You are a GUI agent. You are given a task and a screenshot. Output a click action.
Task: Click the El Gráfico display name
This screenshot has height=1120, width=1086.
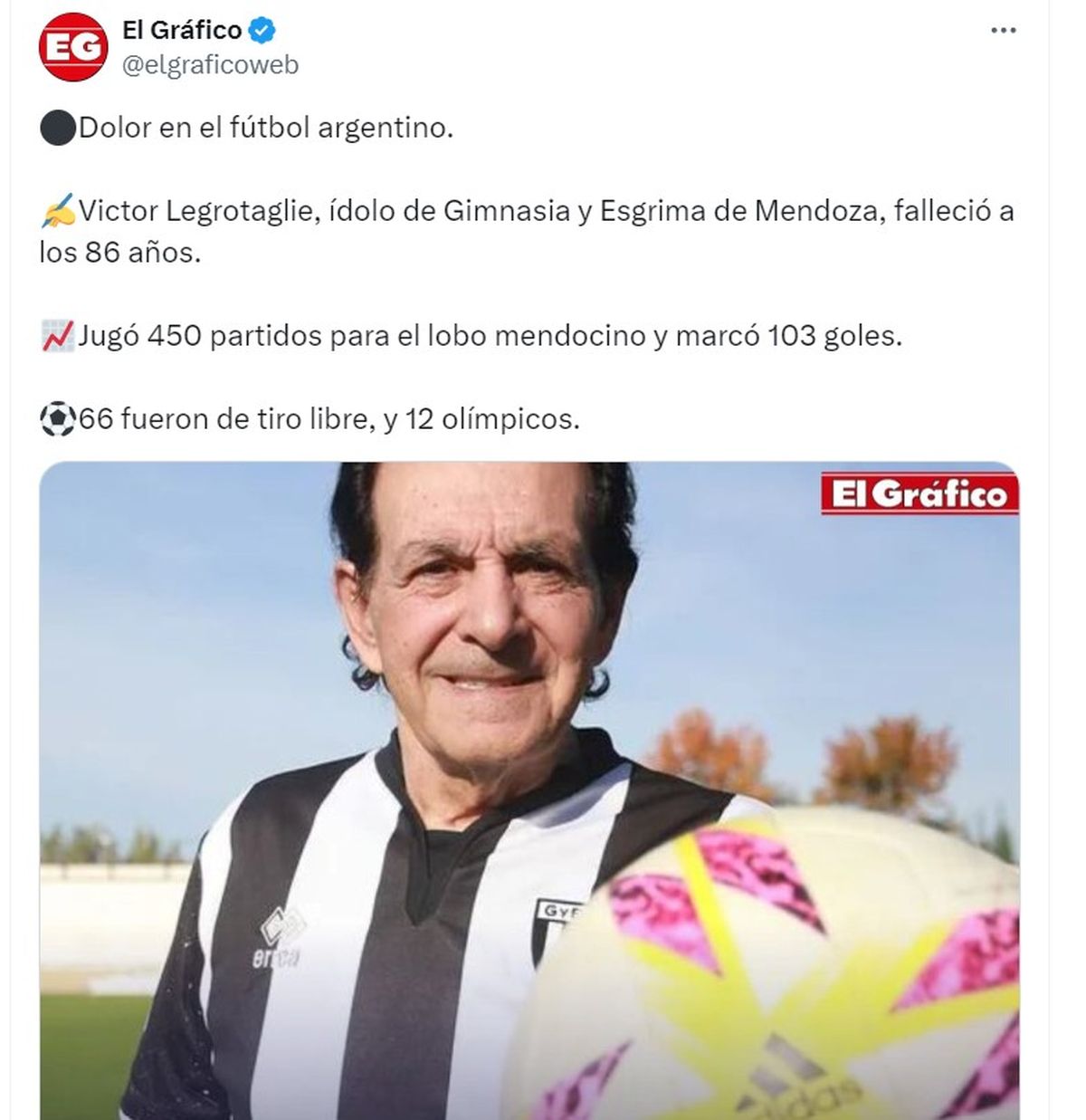click(x=182, y=30)
